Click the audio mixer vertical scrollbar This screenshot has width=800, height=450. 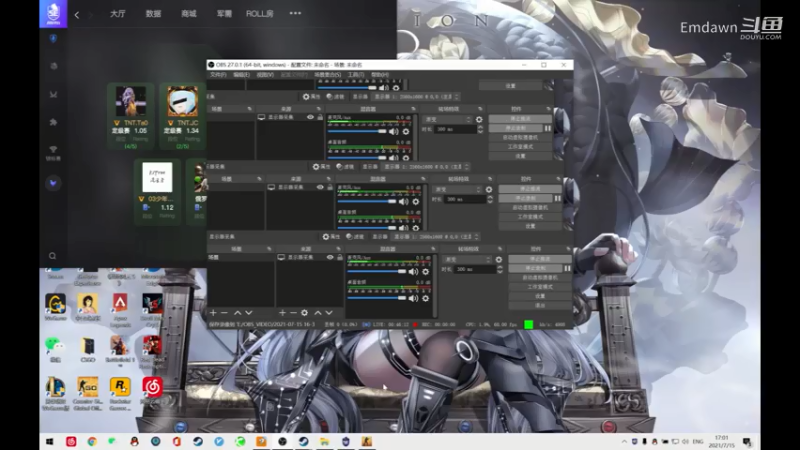click(435, 285)
